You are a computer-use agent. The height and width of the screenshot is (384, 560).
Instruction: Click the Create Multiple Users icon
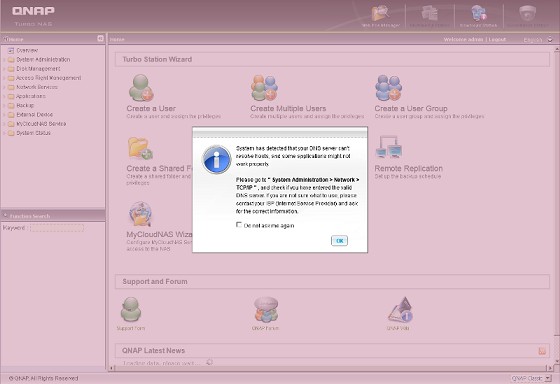pos(264,88)
